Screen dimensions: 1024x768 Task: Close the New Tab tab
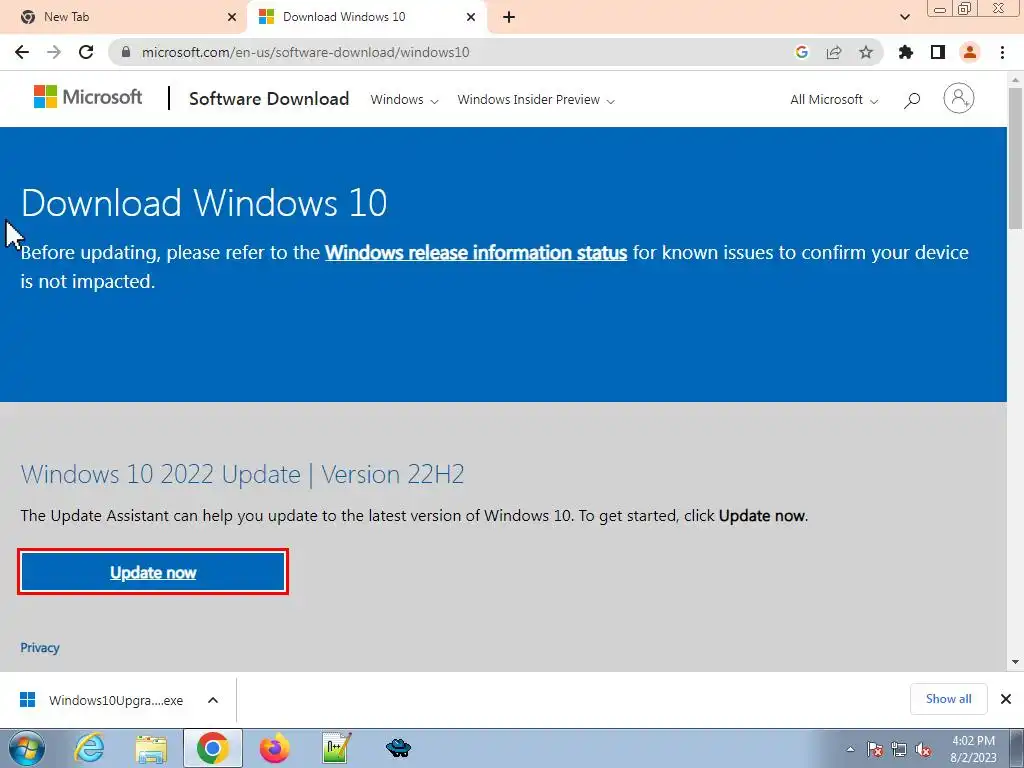(x=232, y=17)
